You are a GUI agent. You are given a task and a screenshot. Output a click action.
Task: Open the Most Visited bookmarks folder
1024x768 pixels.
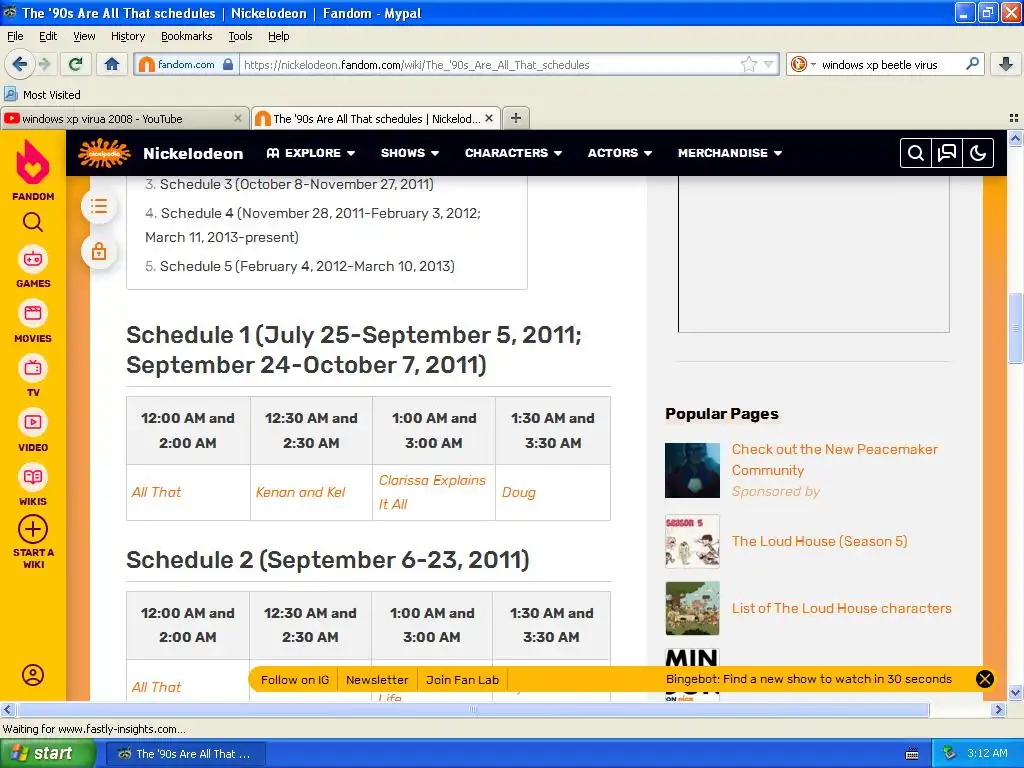pos(42,95)
